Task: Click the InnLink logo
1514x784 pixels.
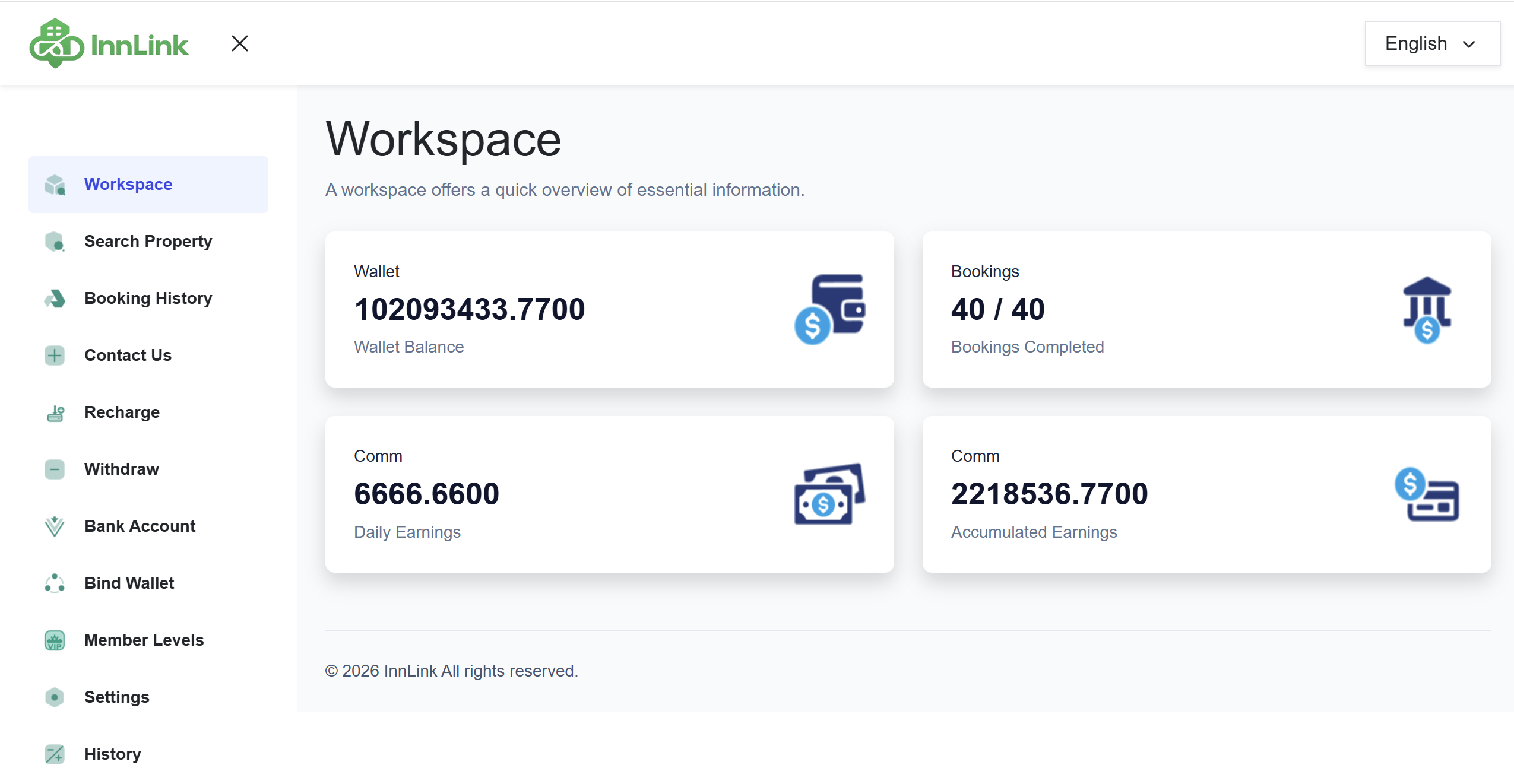Action: (x=109, y=44)
